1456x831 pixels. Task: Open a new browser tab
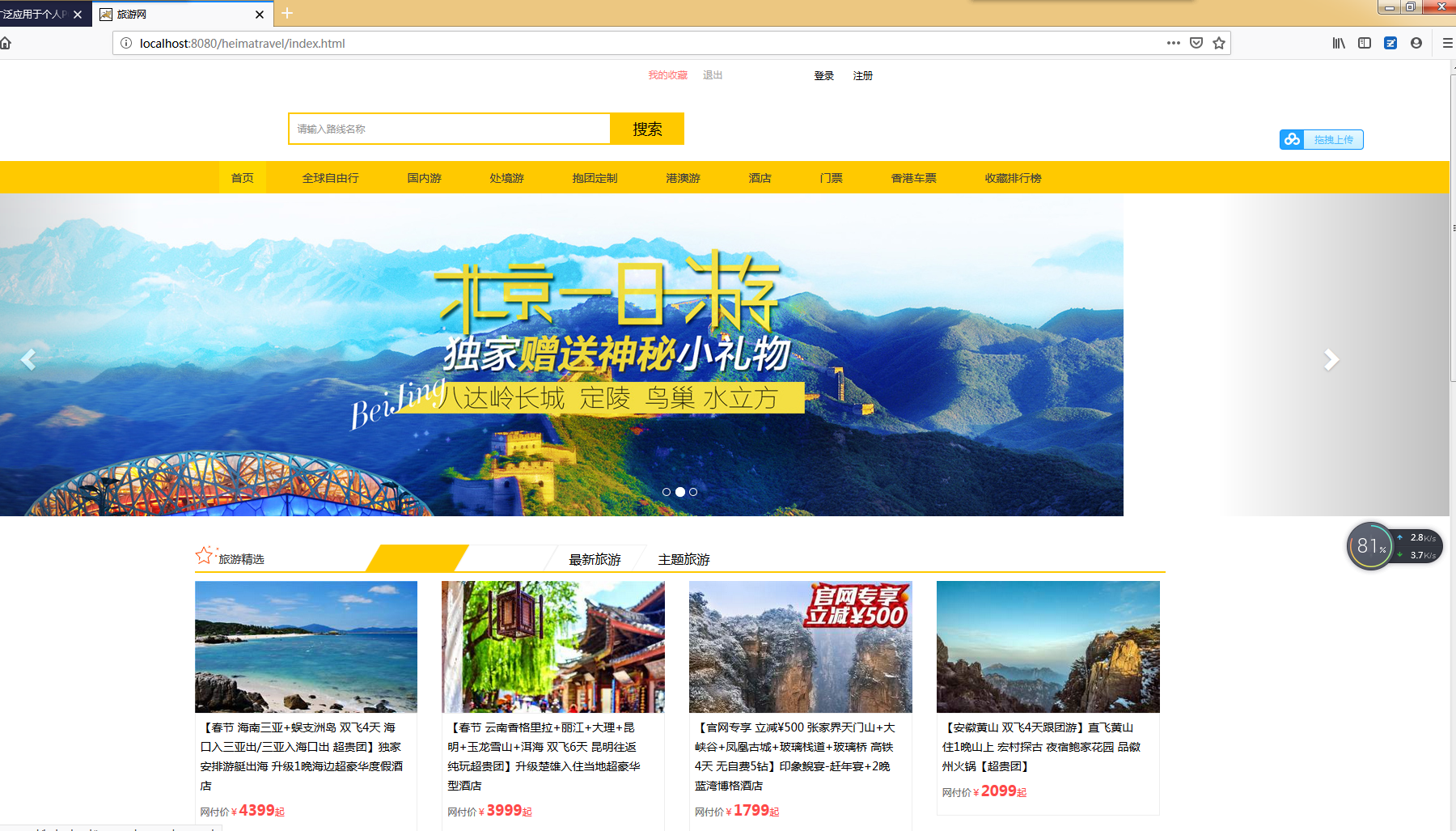(x=287, y=13)
